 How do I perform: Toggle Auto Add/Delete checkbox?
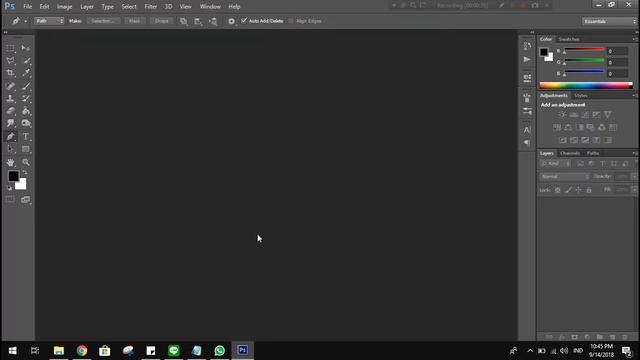[244, 20]
